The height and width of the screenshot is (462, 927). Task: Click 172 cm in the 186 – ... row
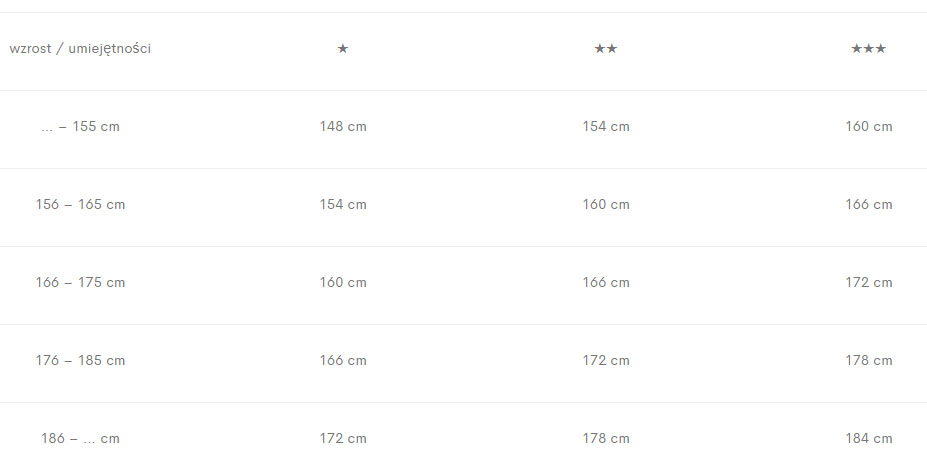(343, 439)
